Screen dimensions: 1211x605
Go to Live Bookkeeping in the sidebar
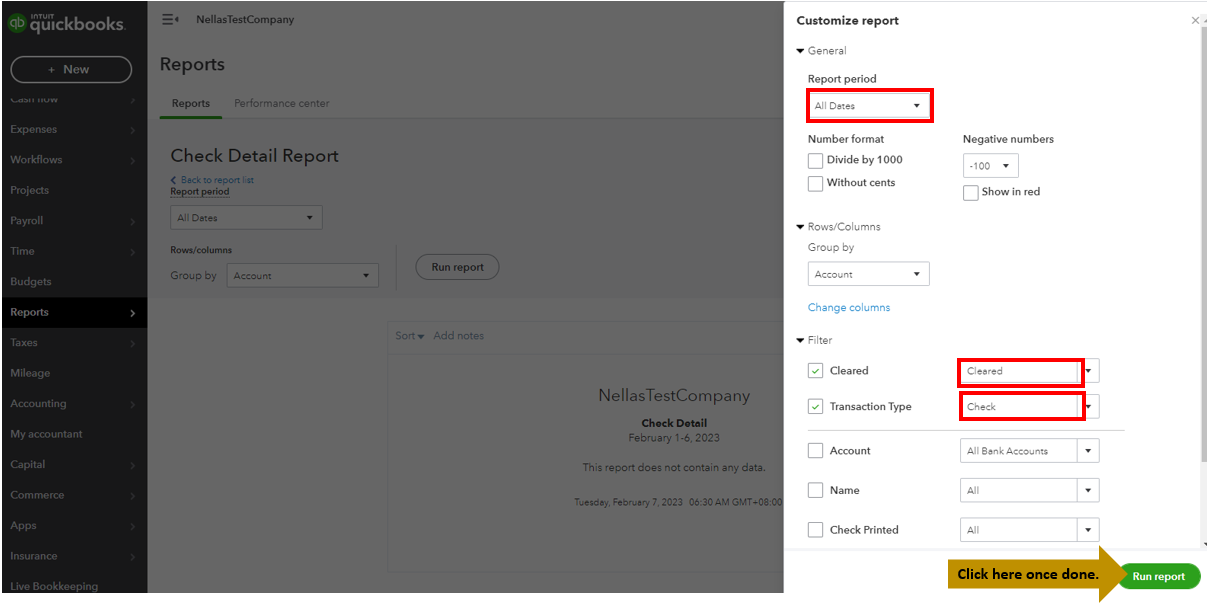point(73,587)
